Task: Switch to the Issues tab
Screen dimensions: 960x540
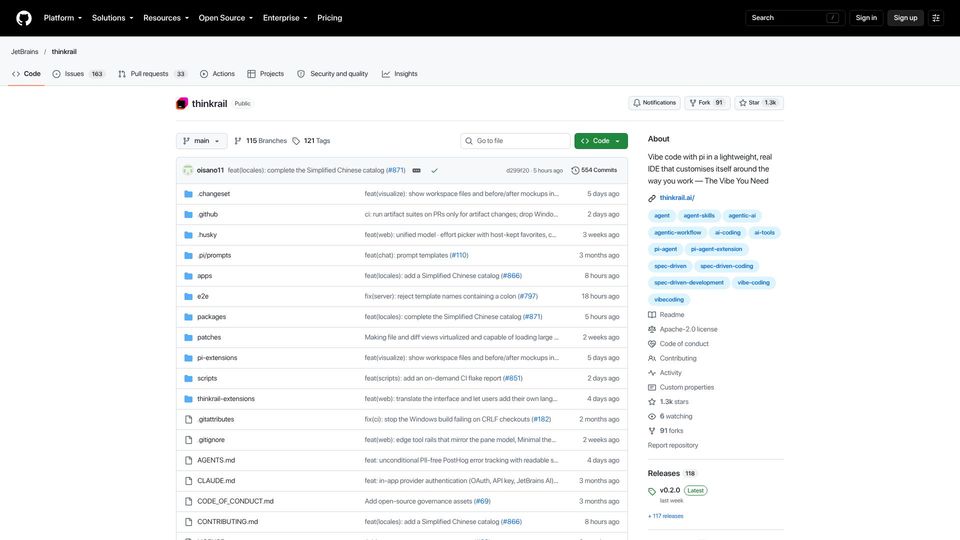Action: [78, 74]
